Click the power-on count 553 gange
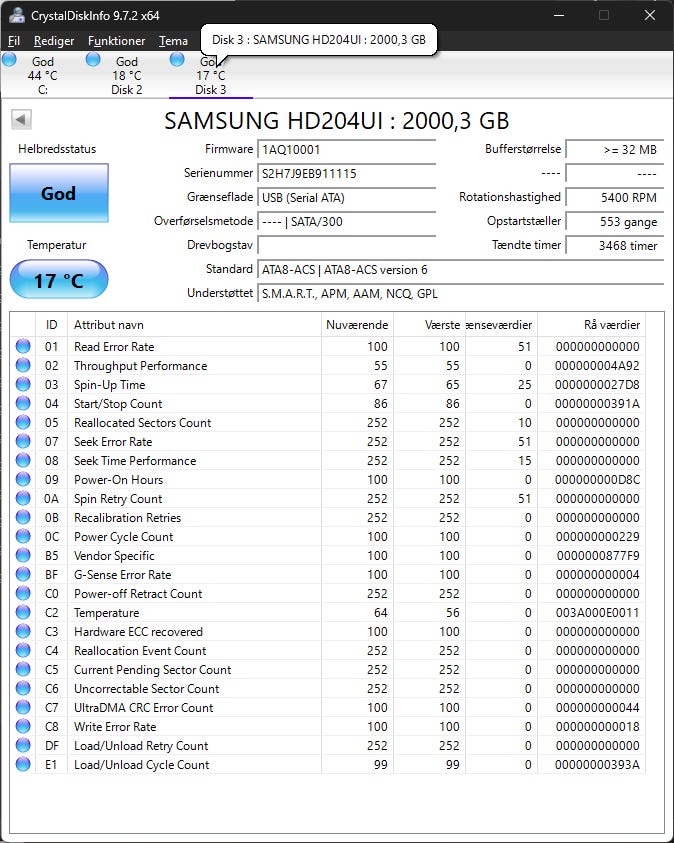This screenshot has width=674, height=843. pos(615,222)
